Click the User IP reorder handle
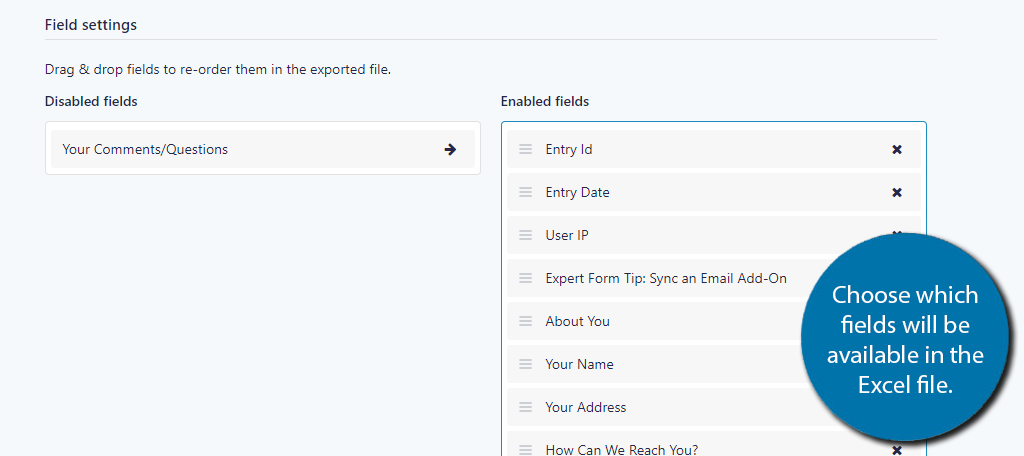Screen dimensions: 1024x456 (526, 235)
